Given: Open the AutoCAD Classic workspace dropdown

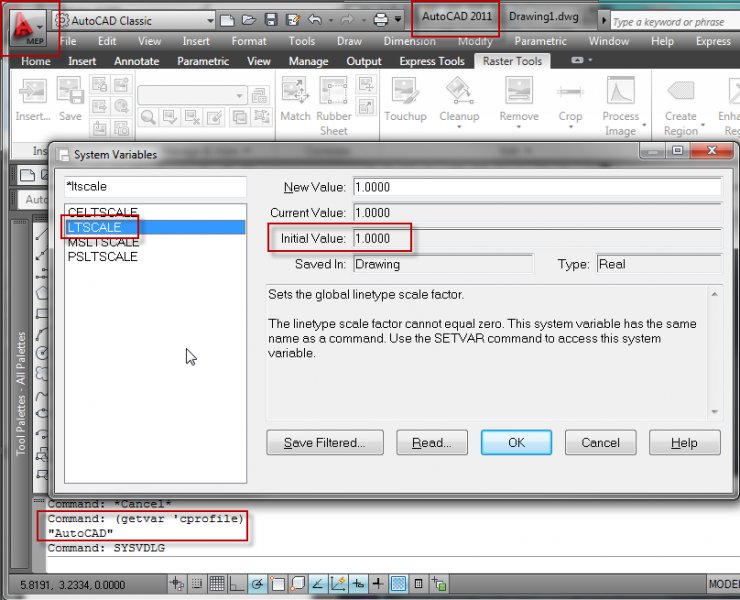Looking at the screenshot, I should click(x=210, y=21).
